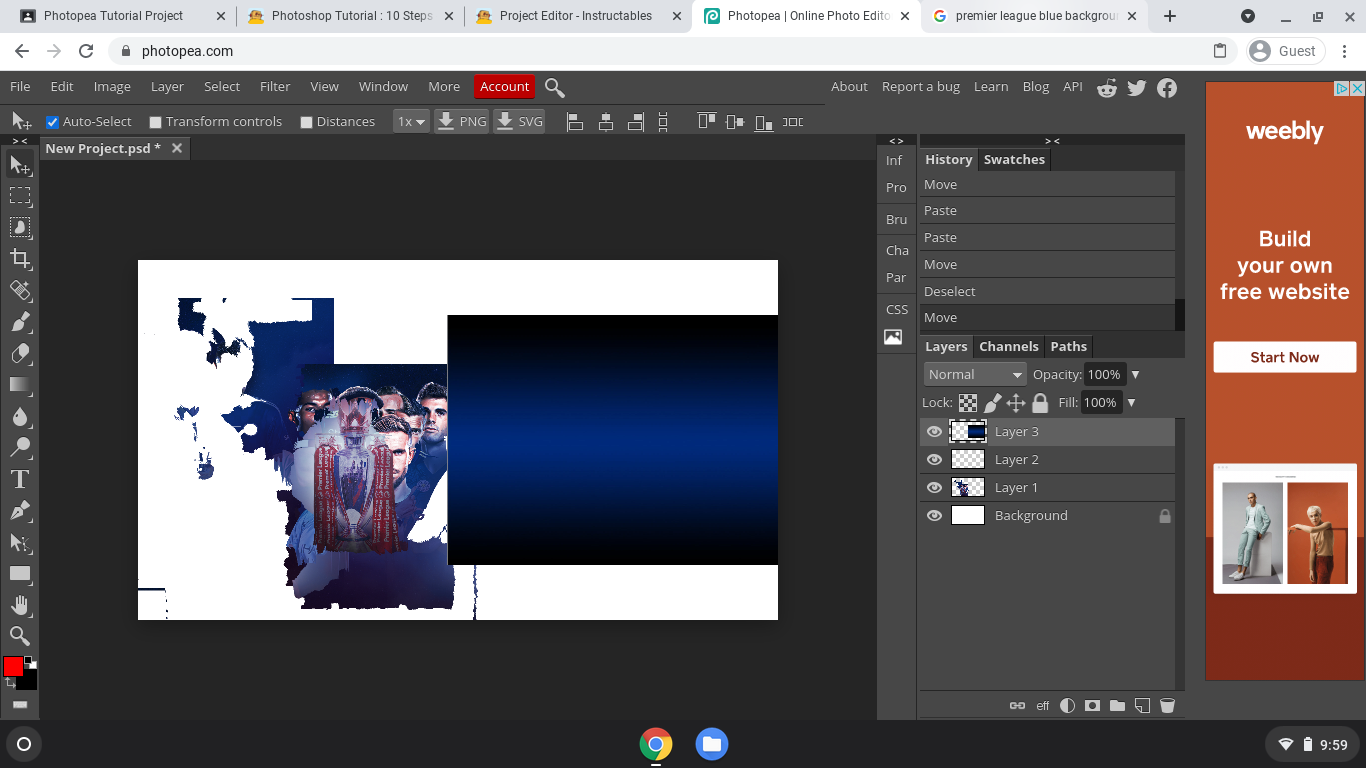
Task: Switch to the Channels tab
Action: pos(1008,347)
